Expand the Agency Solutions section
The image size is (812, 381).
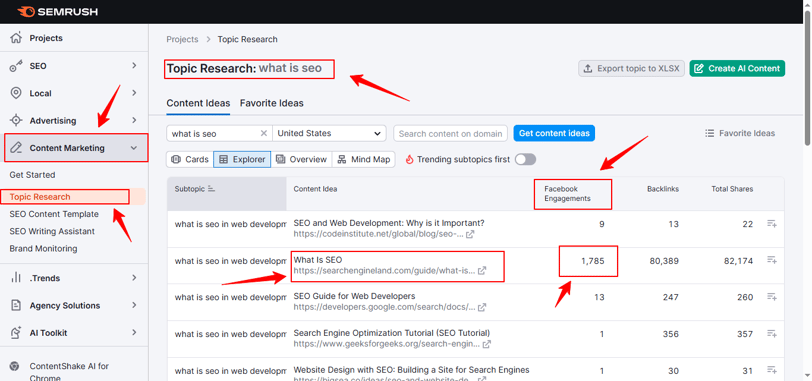(134, 305)
